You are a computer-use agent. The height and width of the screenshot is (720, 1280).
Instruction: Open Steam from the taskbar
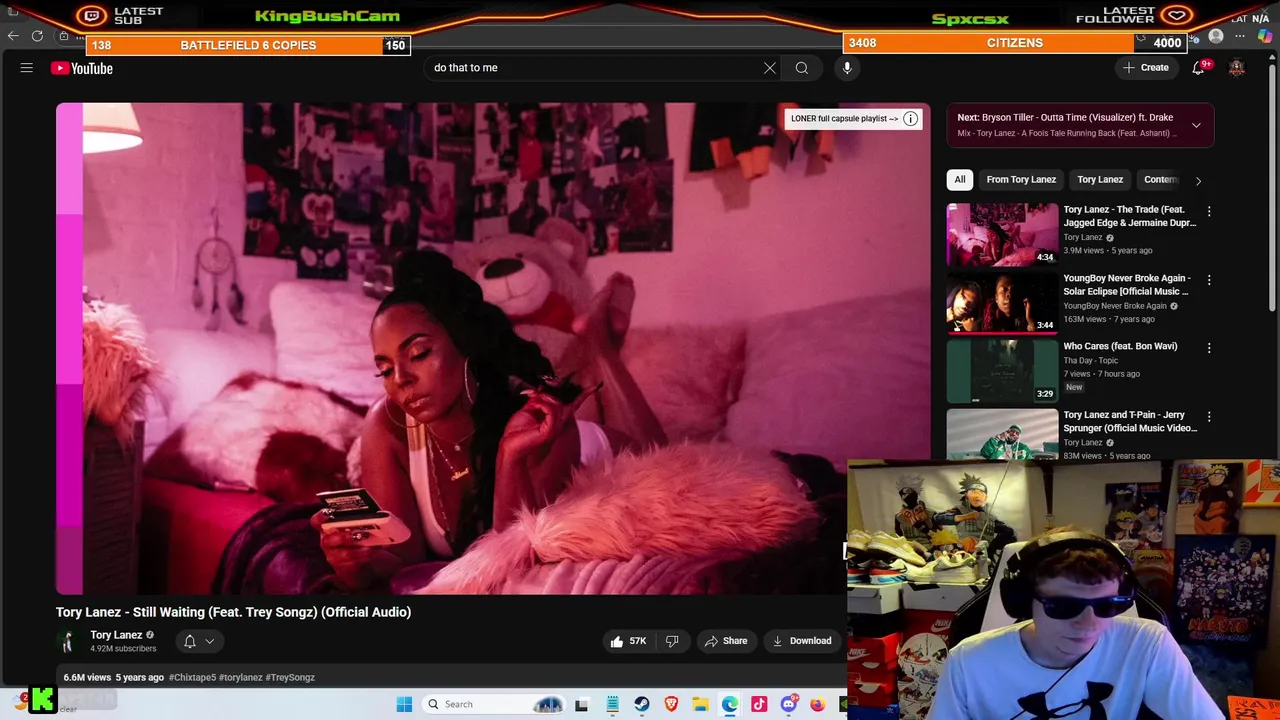click(x=642, y=704)
